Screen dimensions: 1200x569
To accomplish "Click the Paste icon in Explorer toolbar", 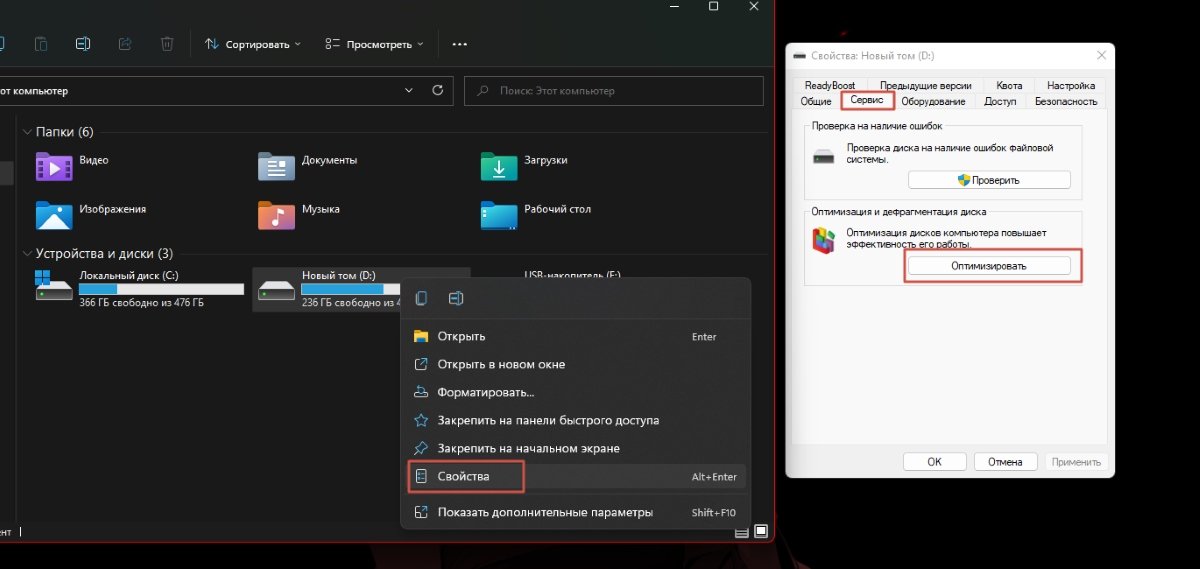I will point(41,44).
